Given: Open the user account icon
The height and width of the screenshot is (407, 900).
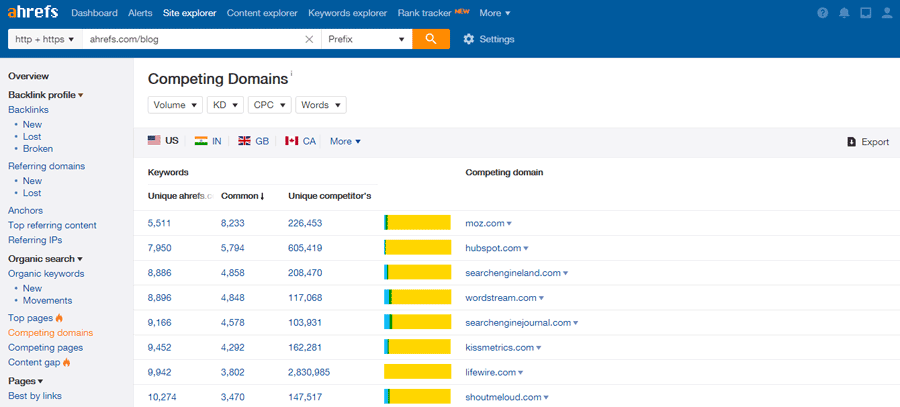Looking at the screenshot, I should tap(887, 13).
